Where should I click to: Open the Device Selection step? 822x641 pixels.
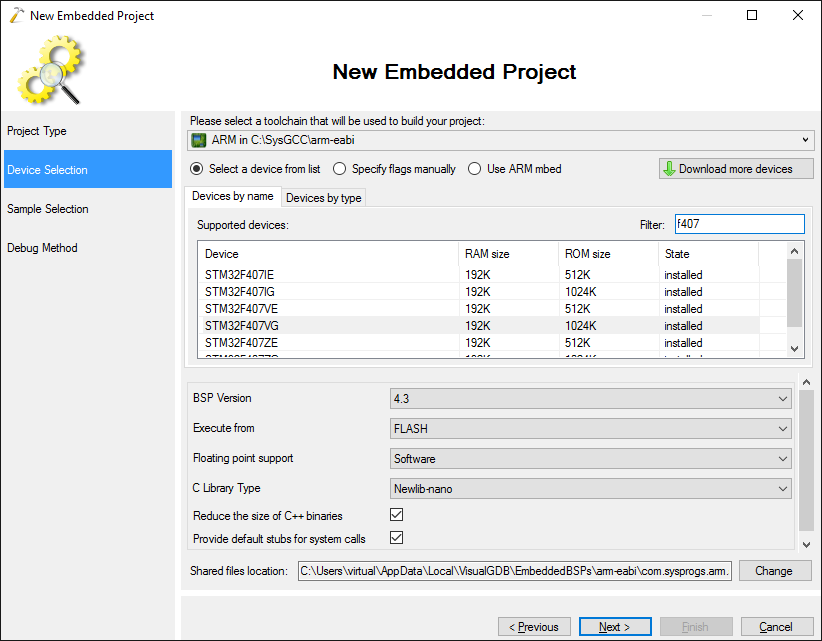click(x=88, y=169)
